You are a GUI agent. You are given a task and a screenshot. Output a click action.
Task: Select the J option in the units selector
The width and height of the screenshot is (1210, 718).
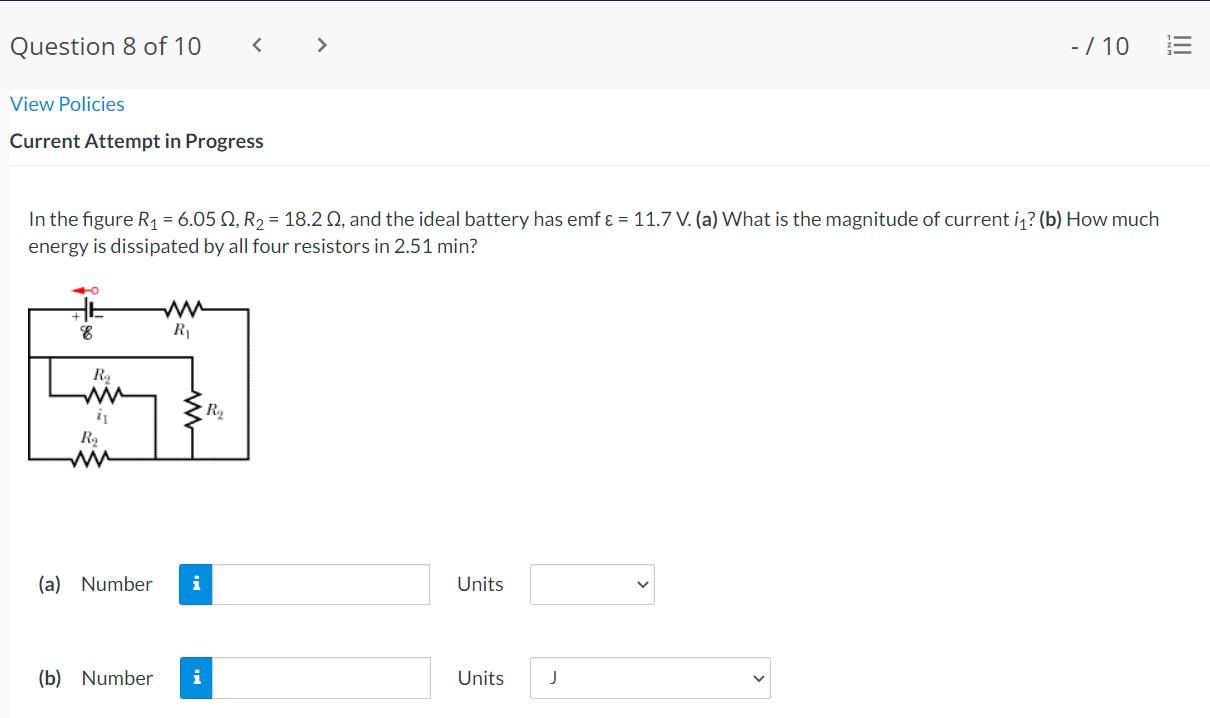click(551, 678)
